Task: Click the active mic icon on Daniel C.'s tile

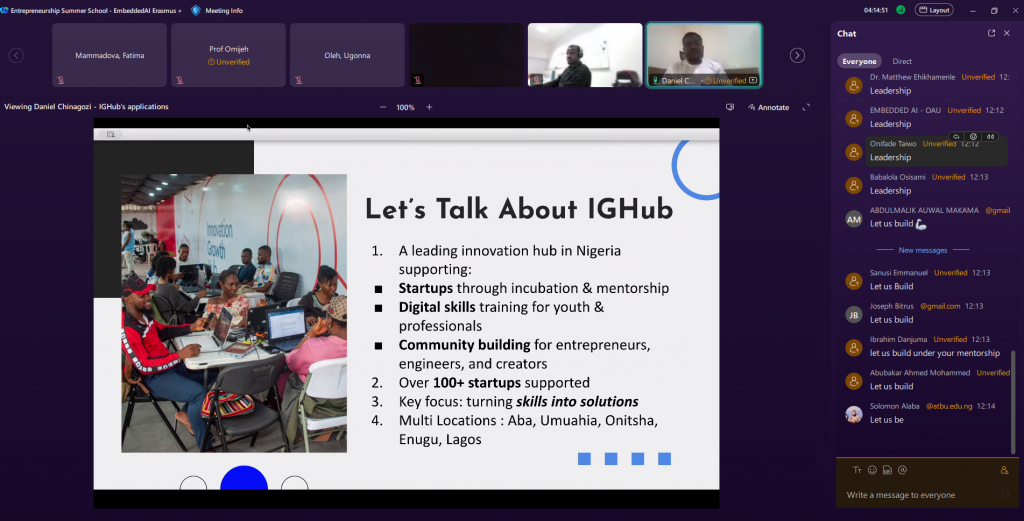Action: pos(655,80)
